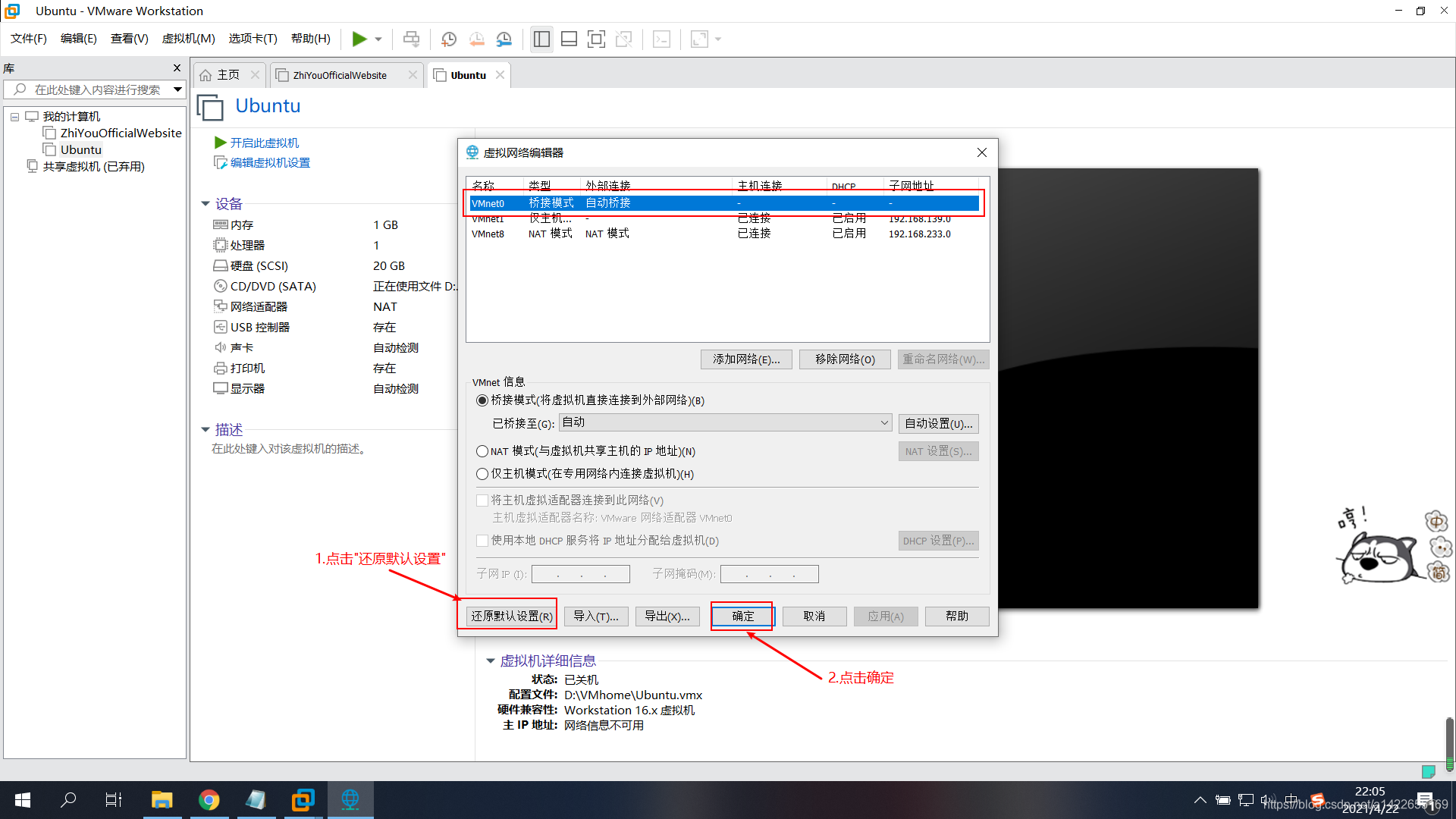Click the 帮助 button in network editor
The image size is (1456, 819).
(x=957, y=617)
